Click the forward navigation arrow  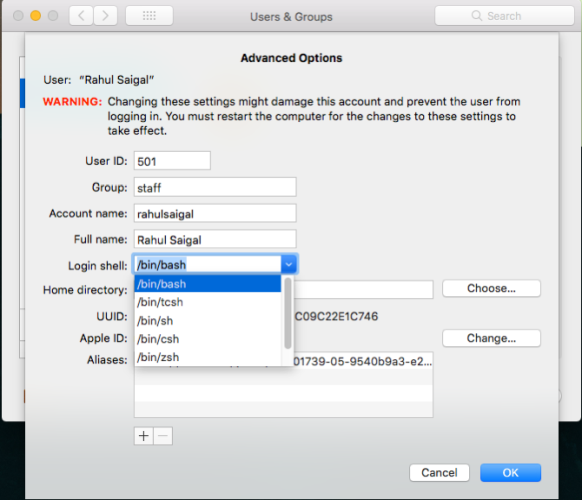click(x=105, y=16)
